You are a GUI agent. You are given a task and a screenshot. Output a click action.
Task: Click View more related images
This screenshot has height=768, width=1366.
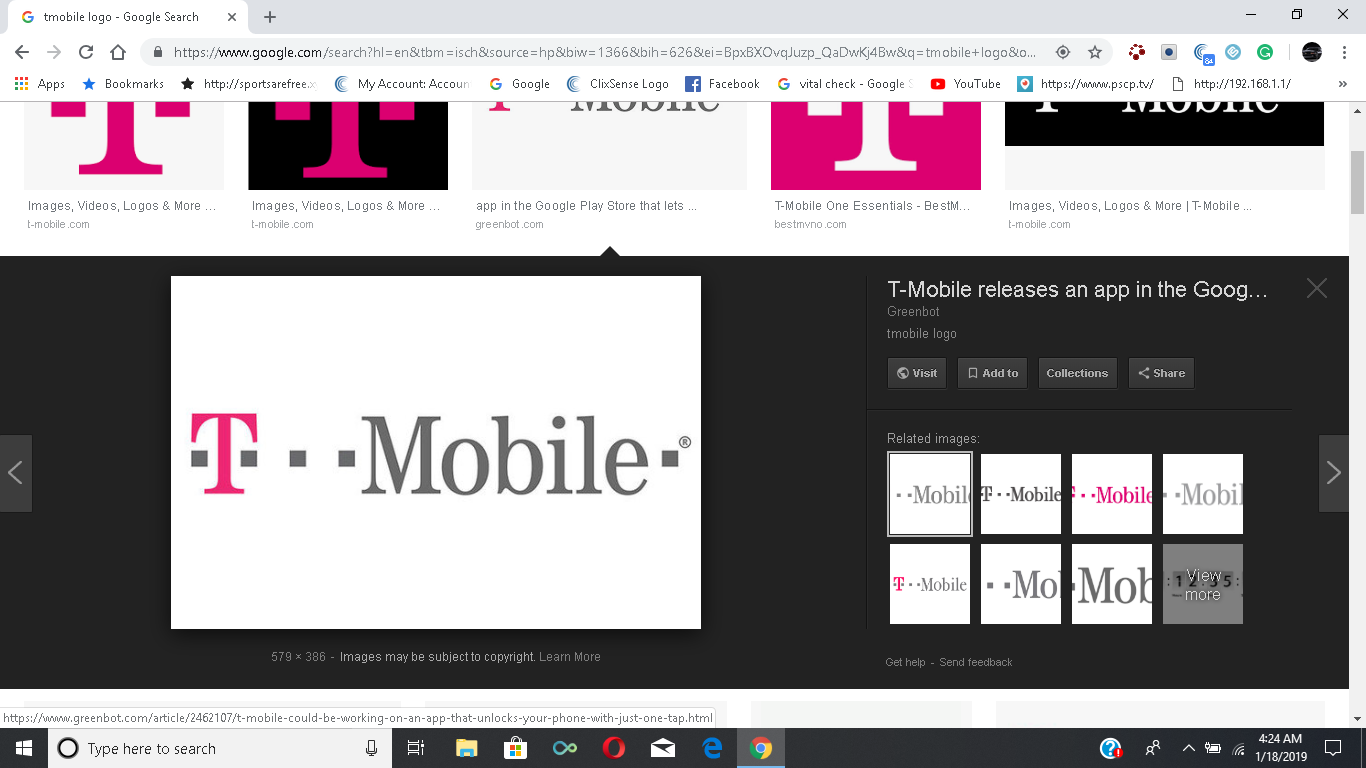point(1203,584)
